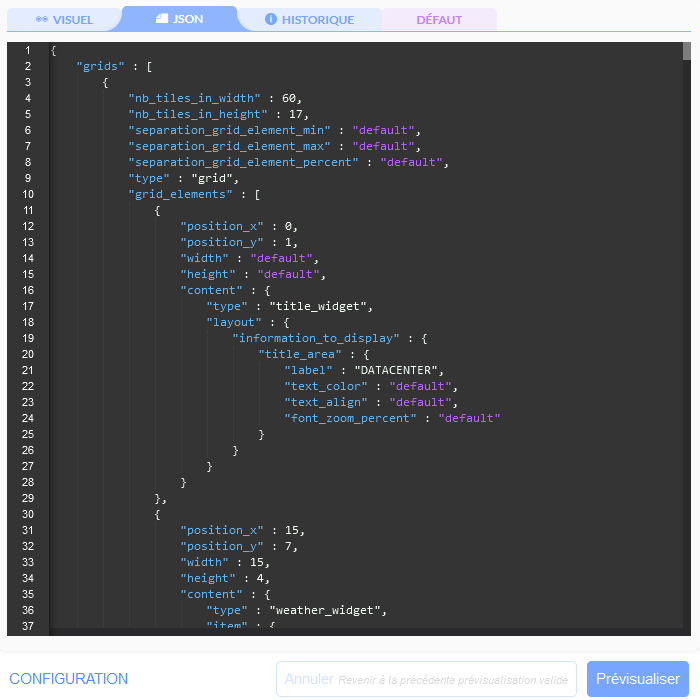
Task: Click line number 30 in the gutter
Action: click(27, 514)
